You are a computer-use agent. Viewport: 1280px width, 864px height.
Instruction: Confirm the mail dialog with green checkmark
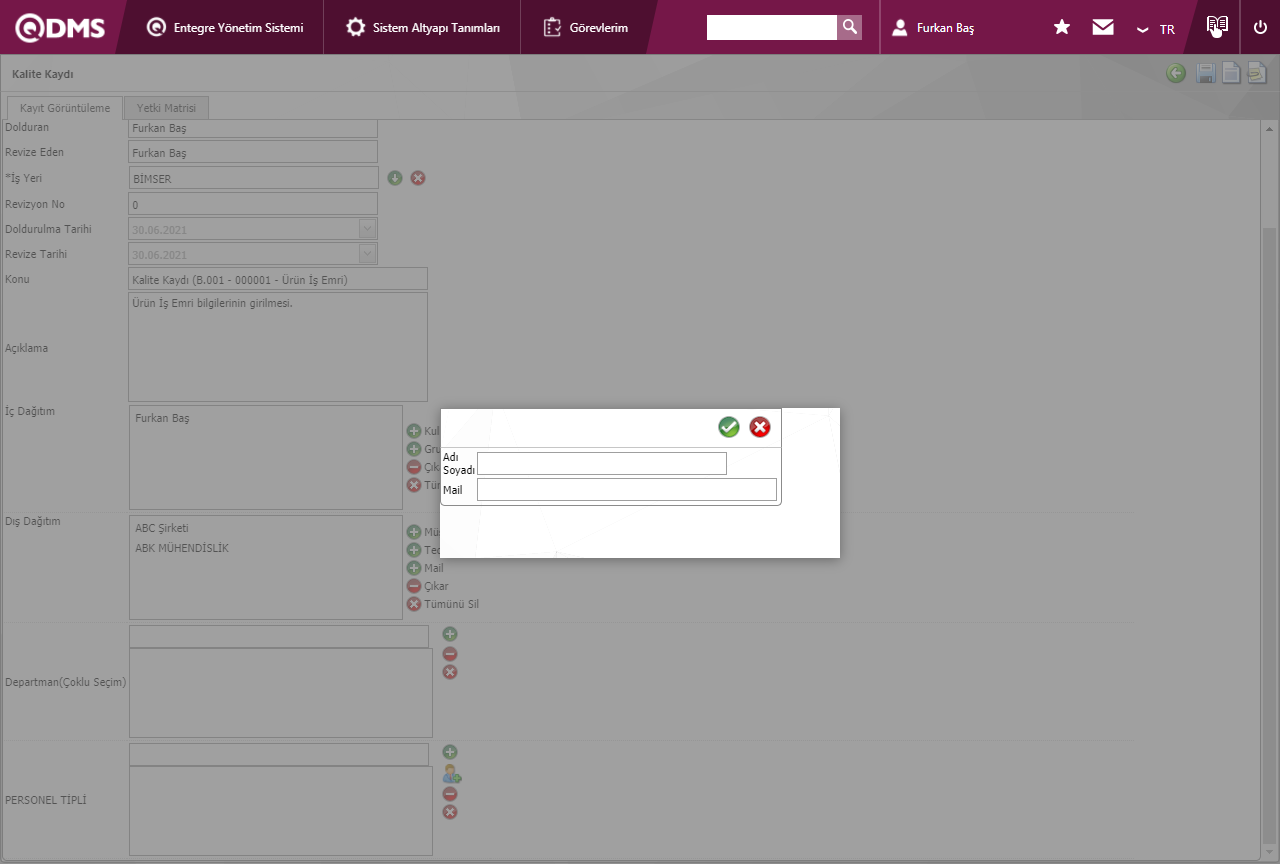(x=729, y=427)
